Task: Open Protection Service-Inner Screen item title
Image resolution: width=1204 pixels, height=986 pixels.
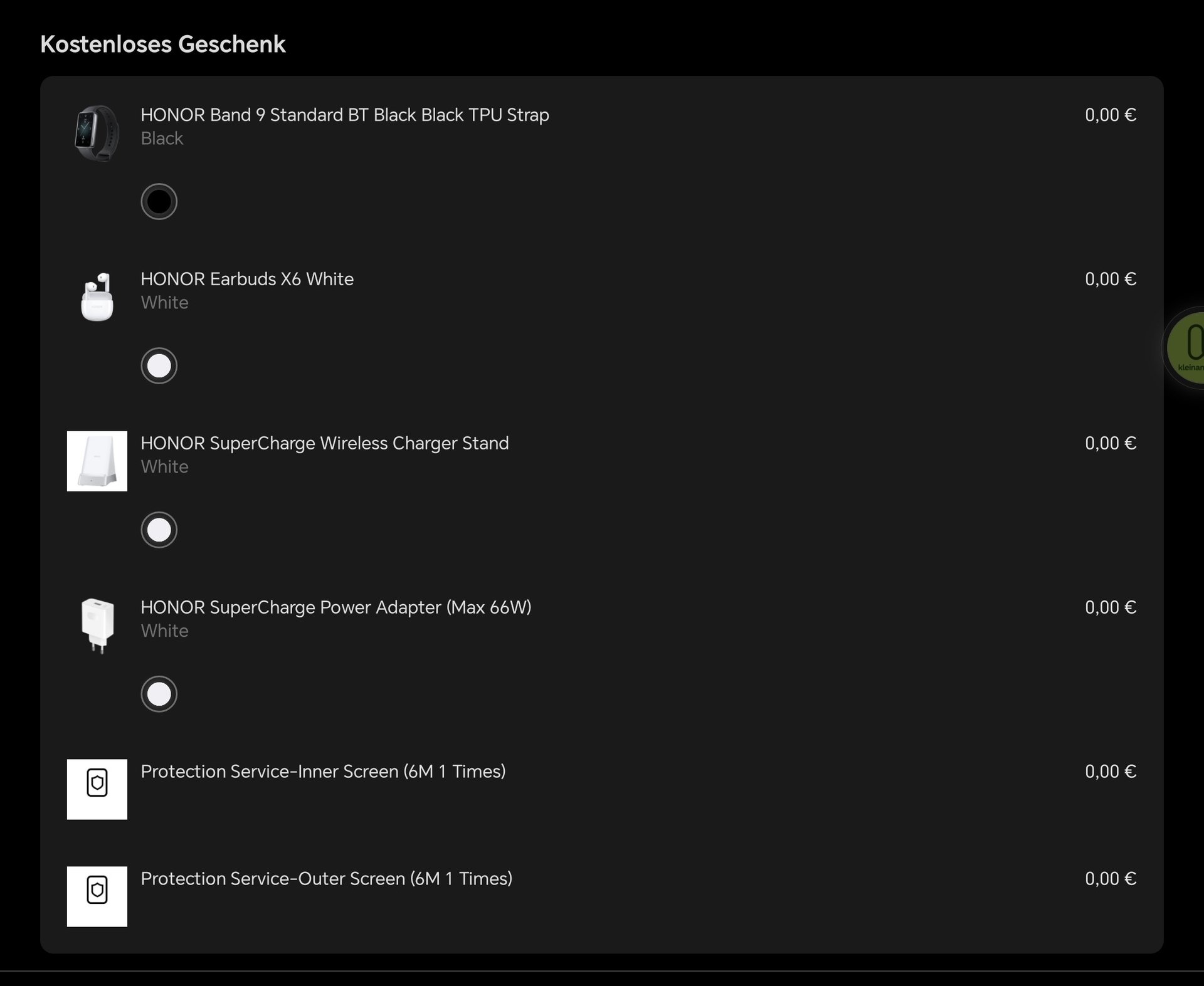Action: (x=322, y=772)
